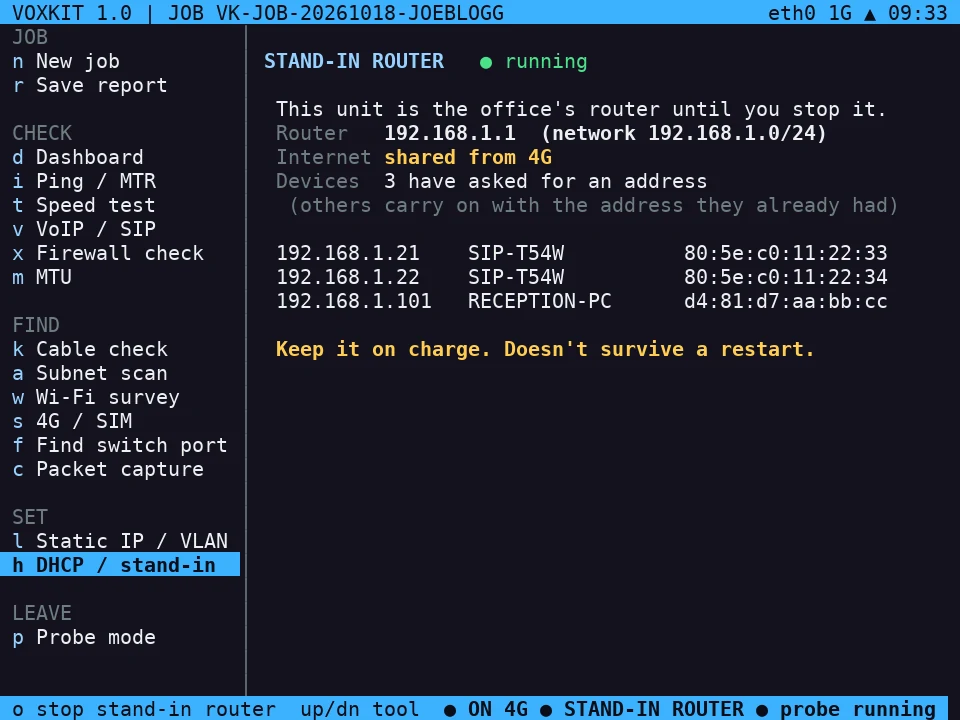The width and height of the screenshot is (960, 720).
Task: Click the 09:33 clock
Action: click(x=918, y=13)
